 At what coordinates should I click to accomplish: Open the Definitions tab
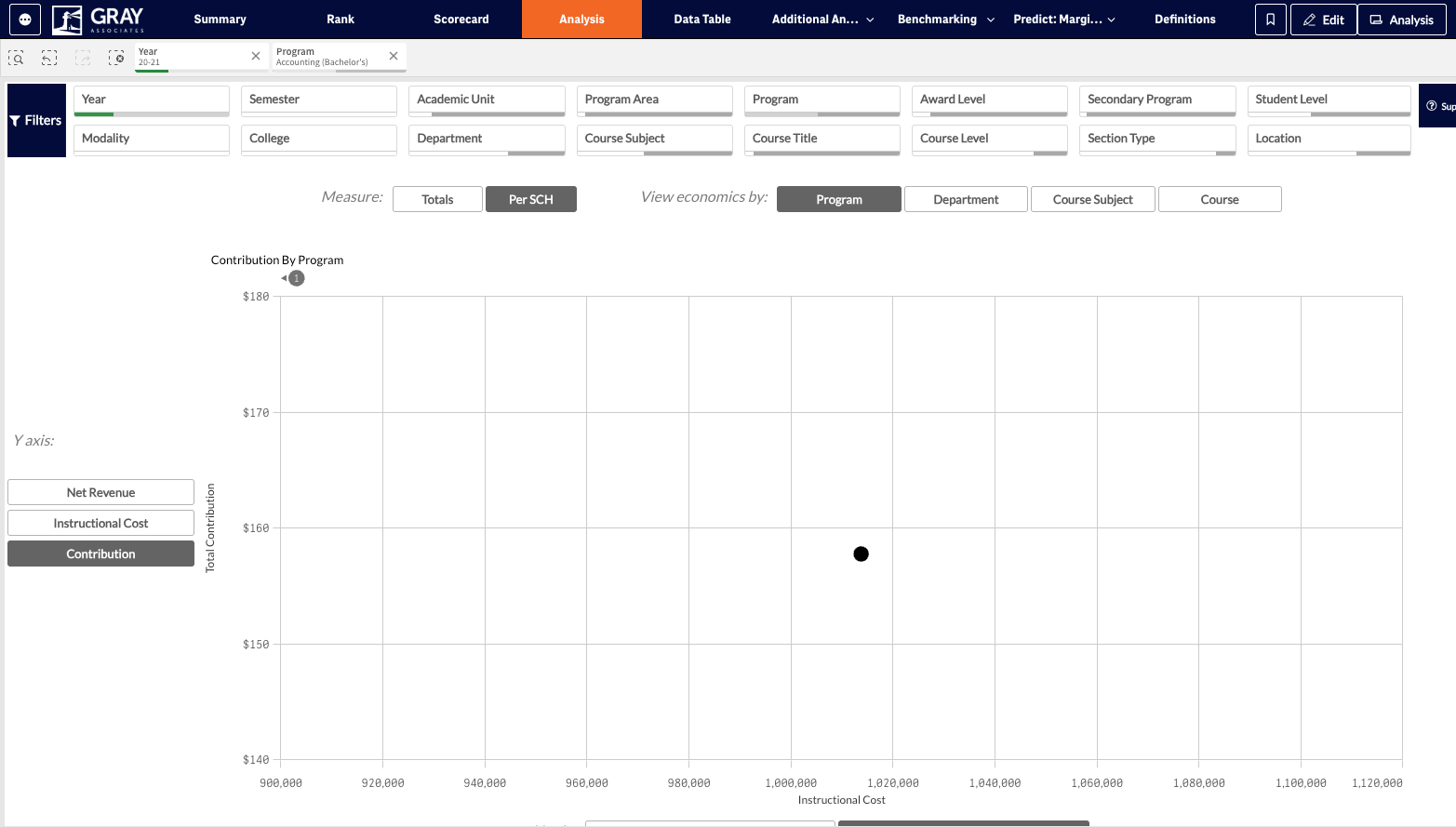pyautogui.click(x=1185, y=20)
